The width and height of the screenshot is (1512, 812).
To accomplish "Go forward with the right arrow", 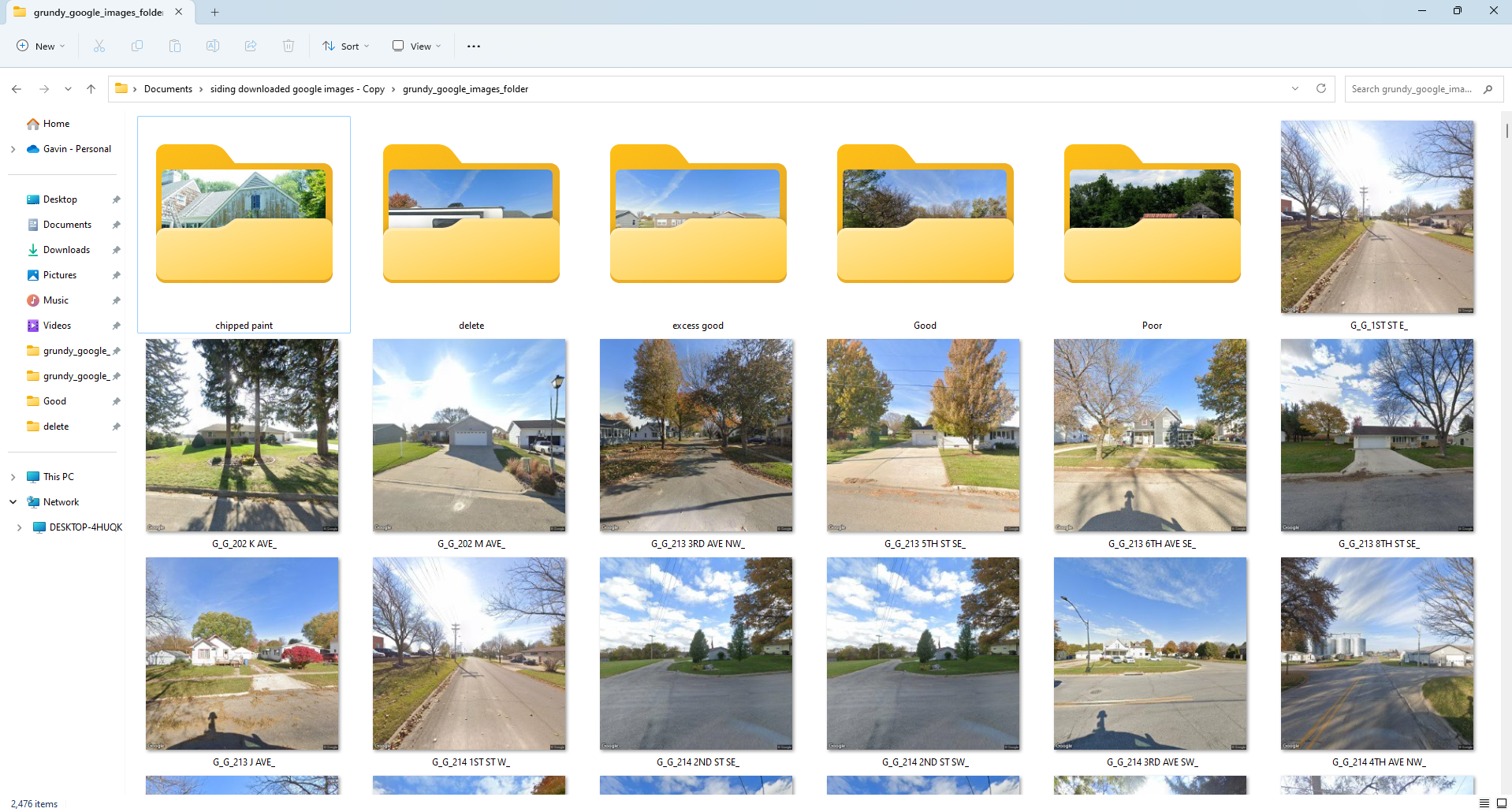I will 44,89.
